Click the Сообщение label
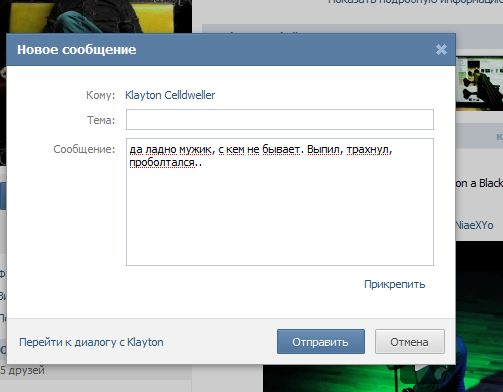The image size is (503, 392). [84, 149]
